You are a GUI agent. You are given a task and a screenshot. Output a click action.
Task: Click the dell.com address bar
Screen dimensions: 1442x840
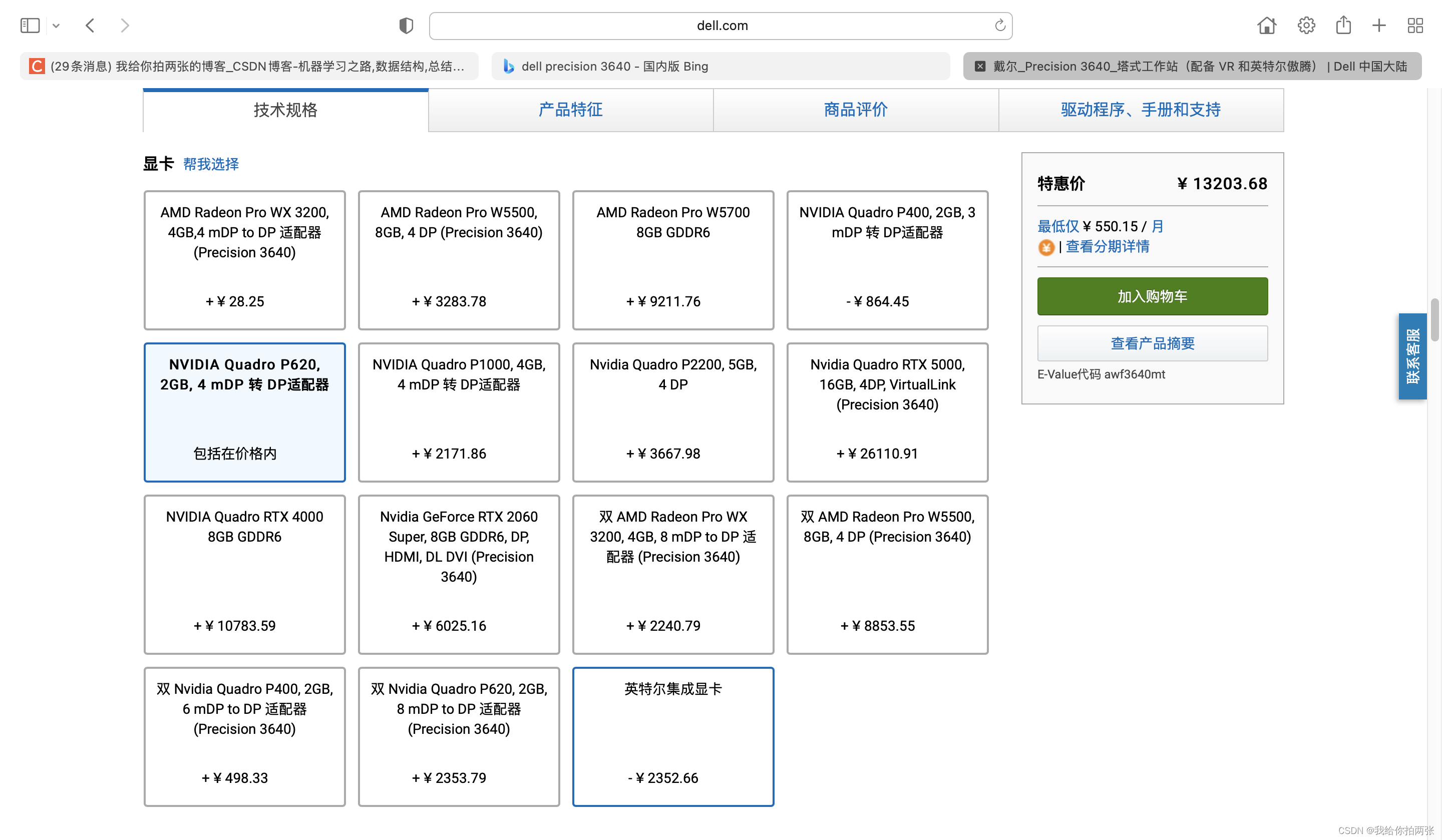pyautogui.click(x=721, y=26)
